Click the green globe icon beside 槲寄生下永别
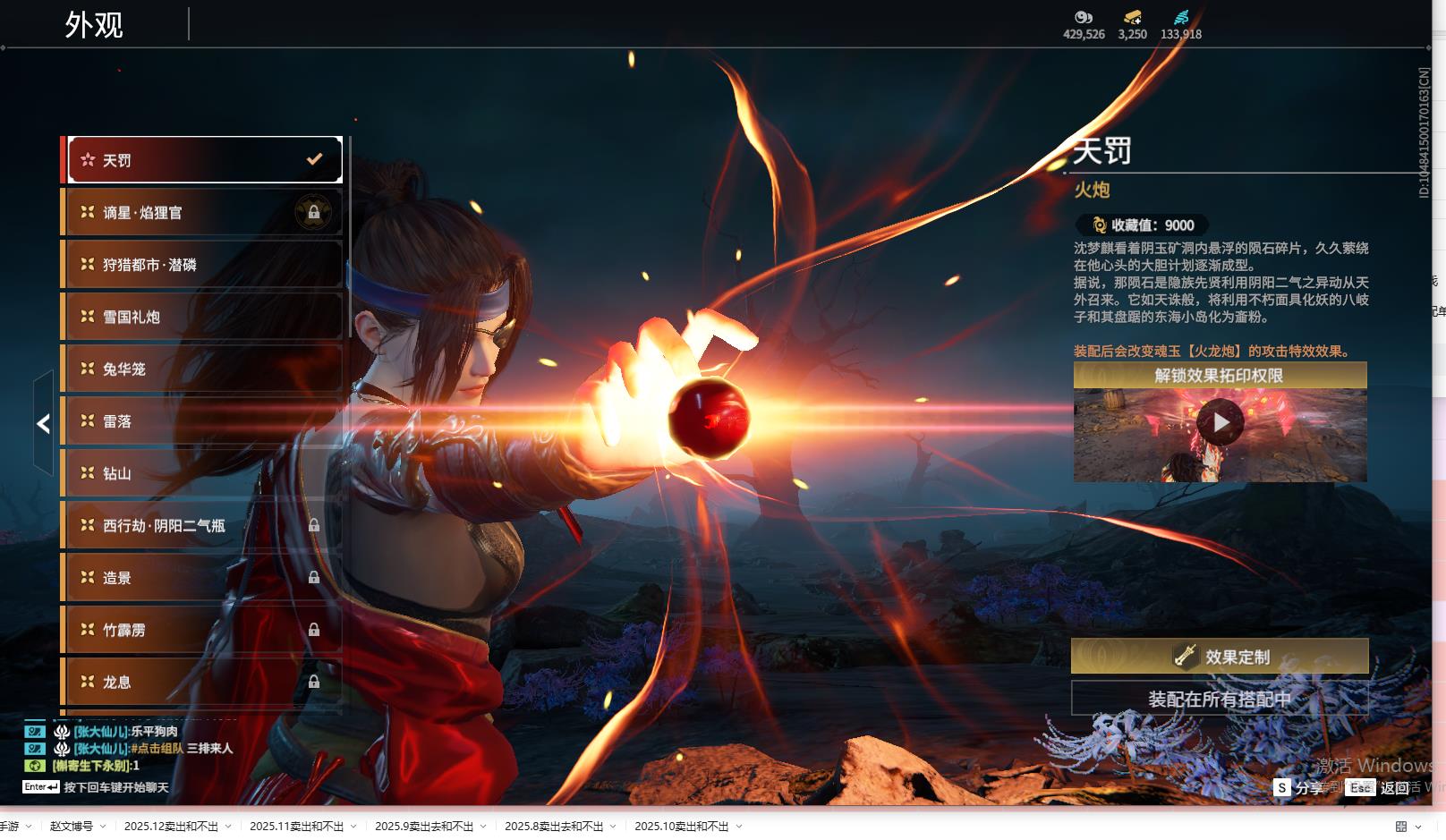This screenshot has width=1446, height=840. point(34,766)
